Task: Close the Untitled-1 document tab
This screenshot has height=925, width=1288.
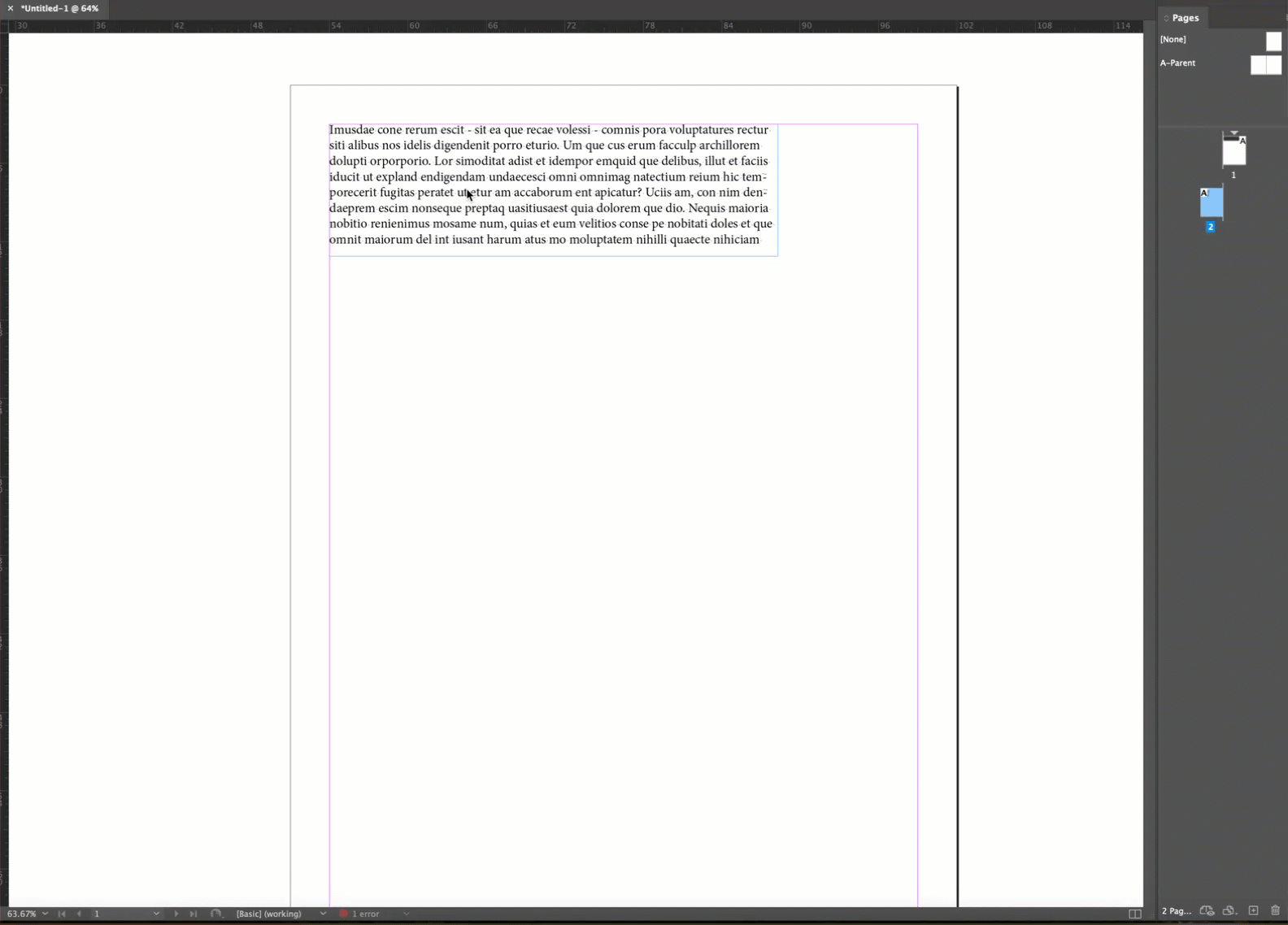Action: point(11,8)
